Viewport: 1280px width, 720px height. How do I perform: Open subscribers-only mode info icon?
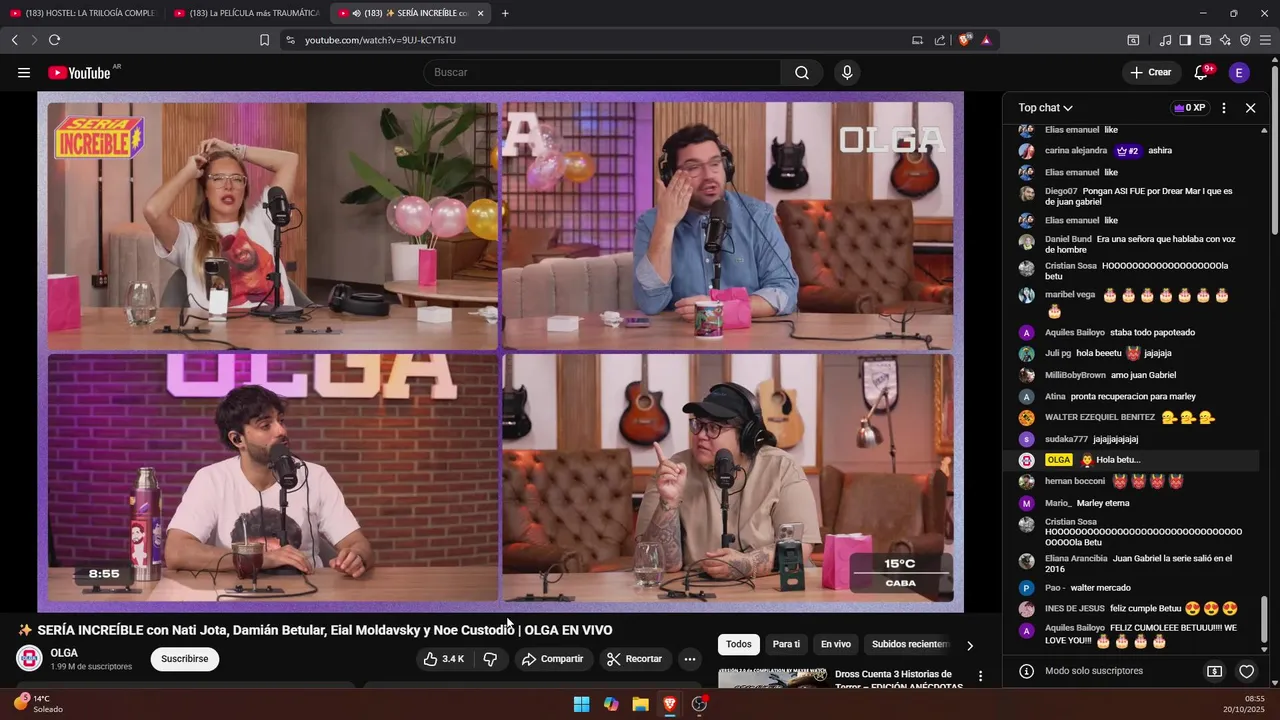[x=1025, y=671]
